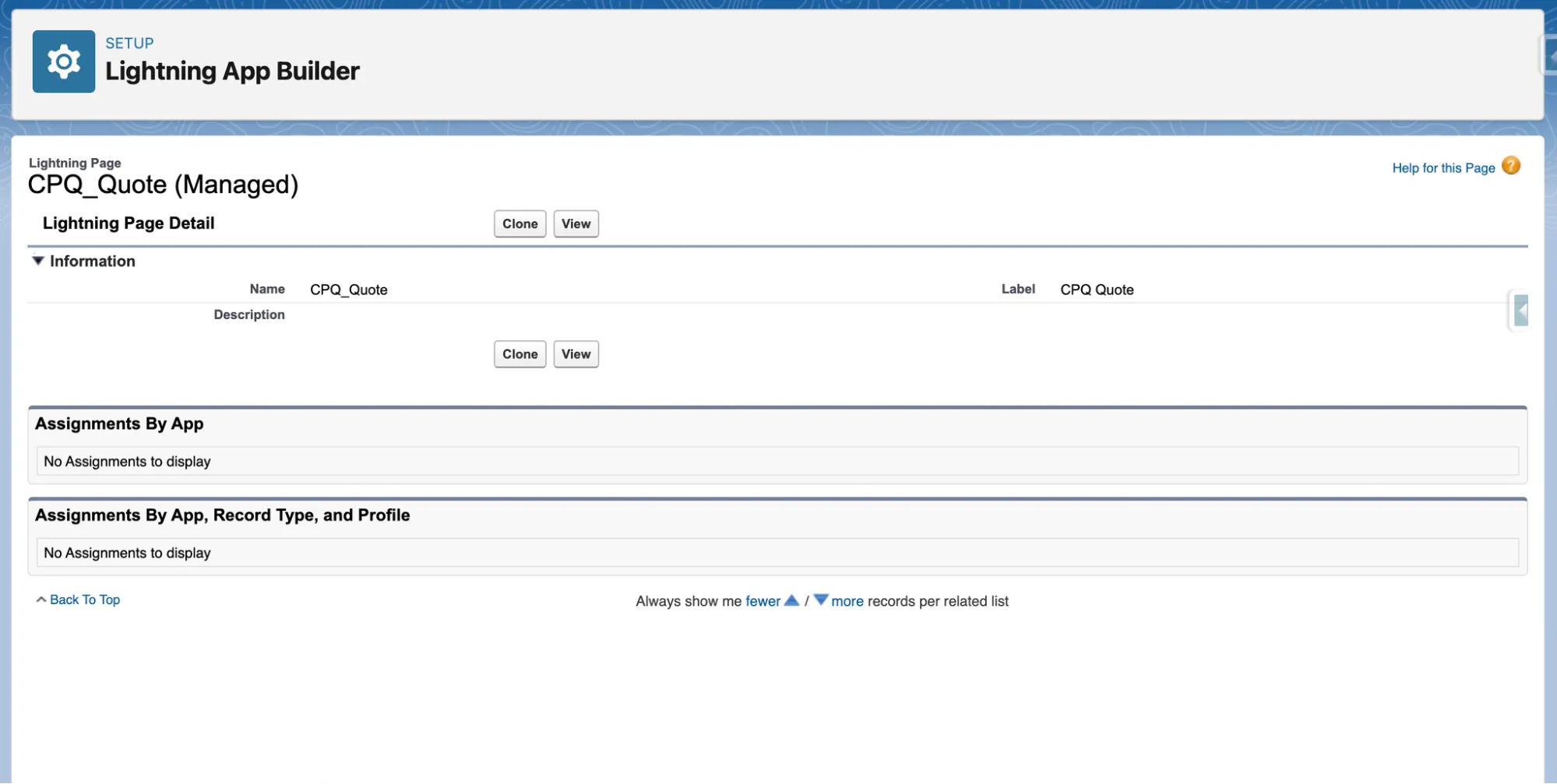This screenshot has height=784, width=1557.
Task: Open the "Help for this Page" link
Action: click(1443, 167)
